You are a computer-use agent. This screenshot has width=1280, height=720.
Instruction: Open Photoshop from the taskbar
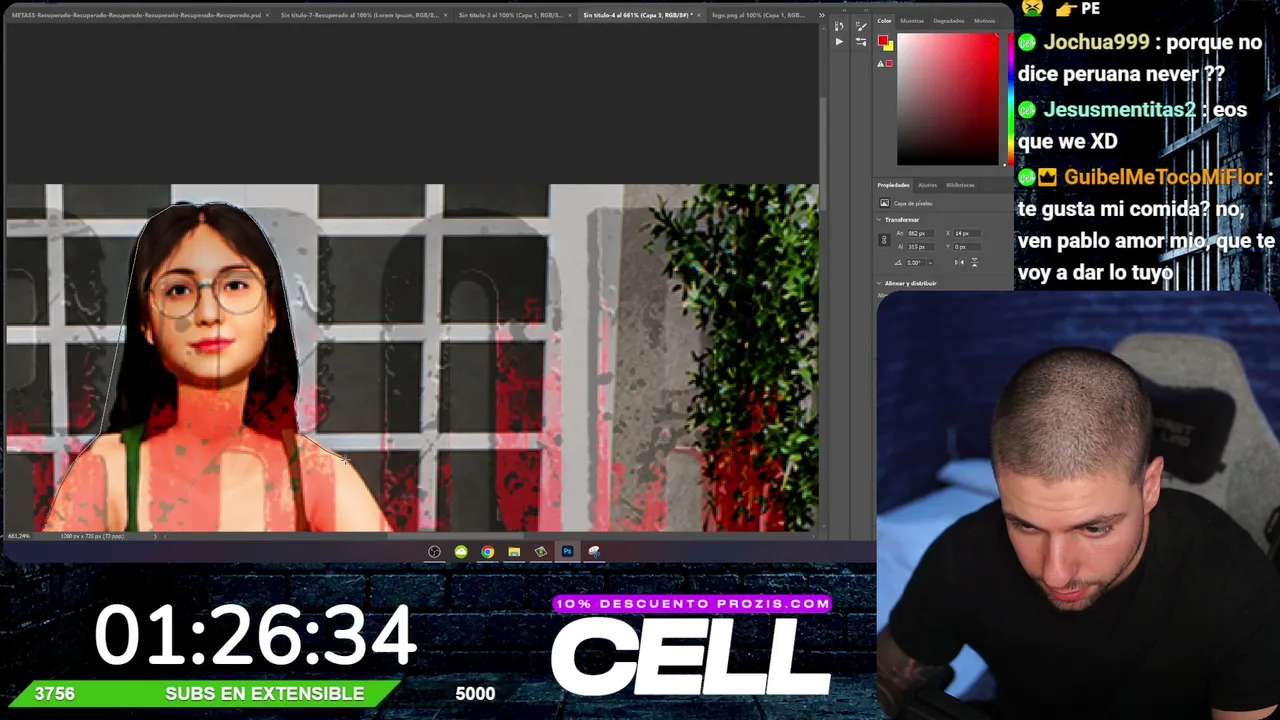[x=567, y=552]
